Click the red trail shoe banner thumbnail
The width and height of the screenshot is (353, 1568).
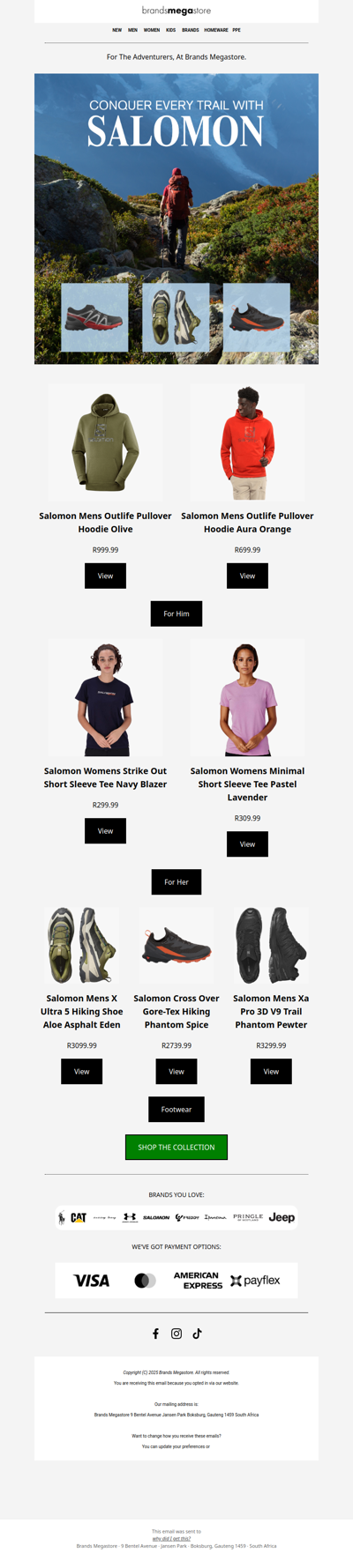[x=94, y=317]
